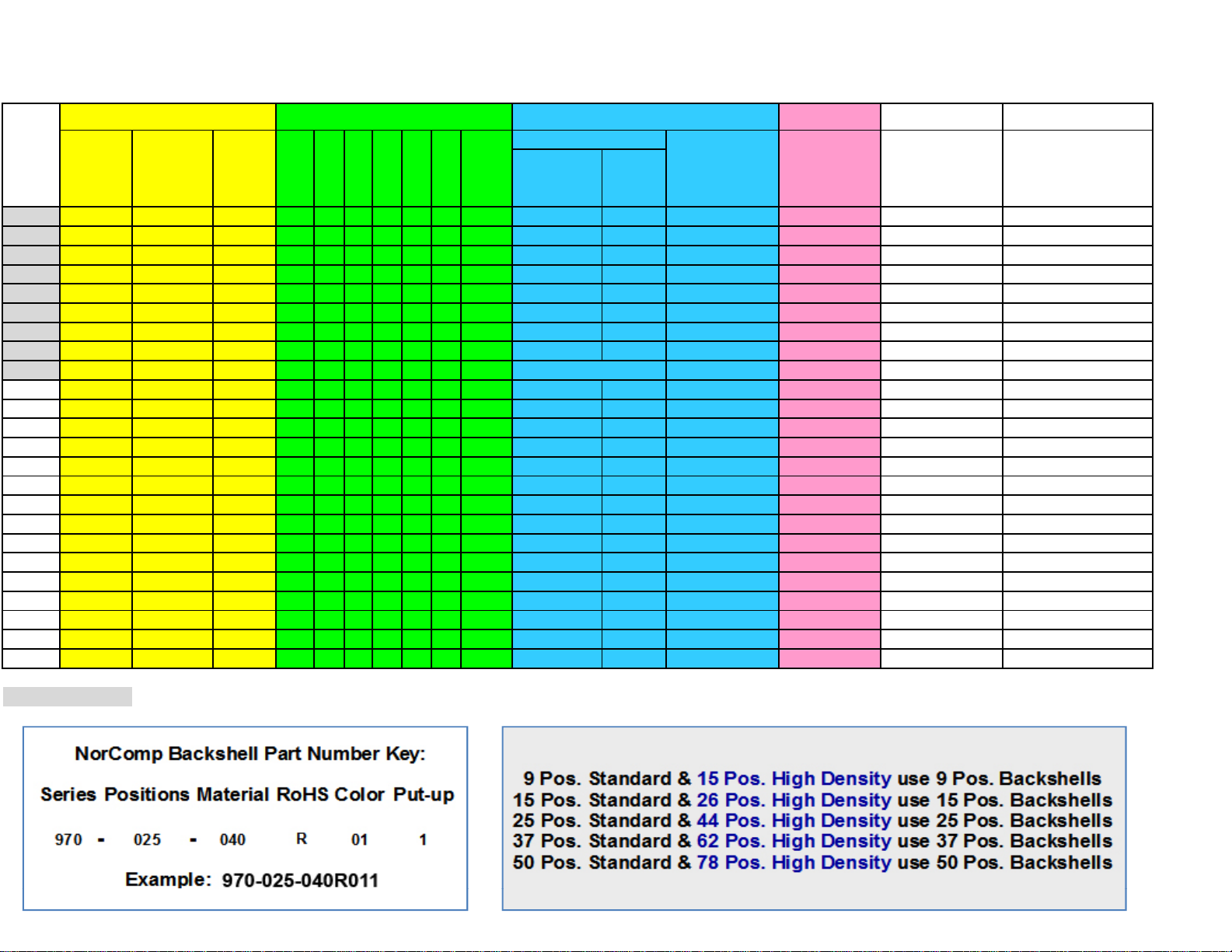Click the blue '78 Pos. High Density' text

794,863
